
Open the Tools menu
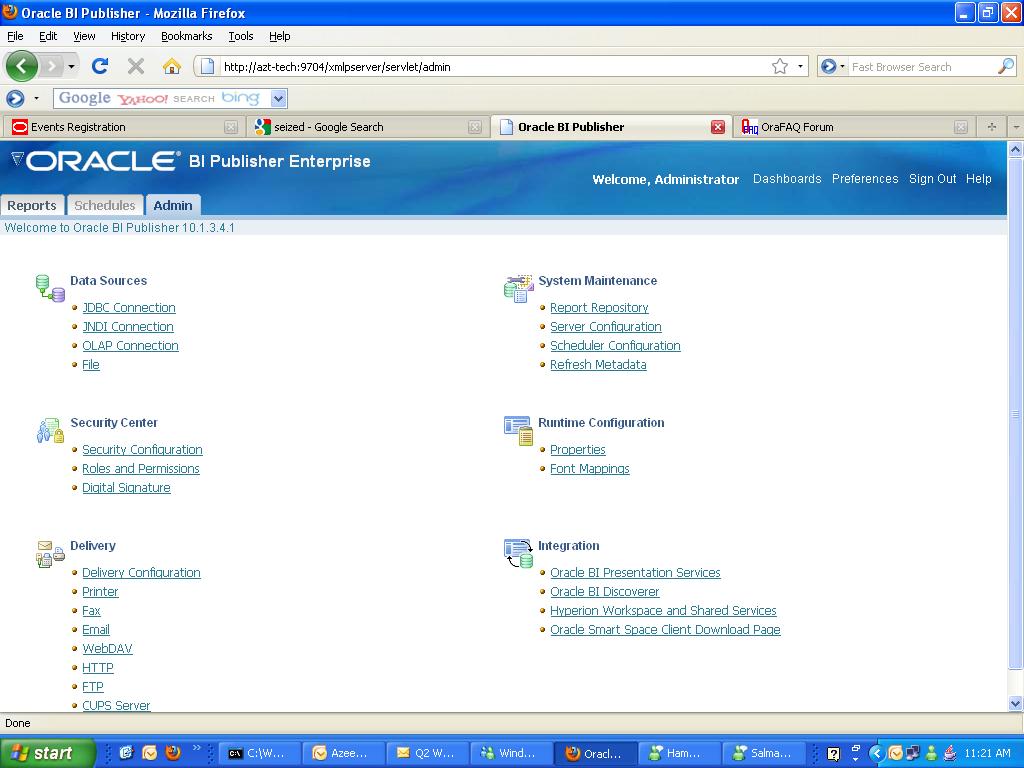tap(241, 36)
